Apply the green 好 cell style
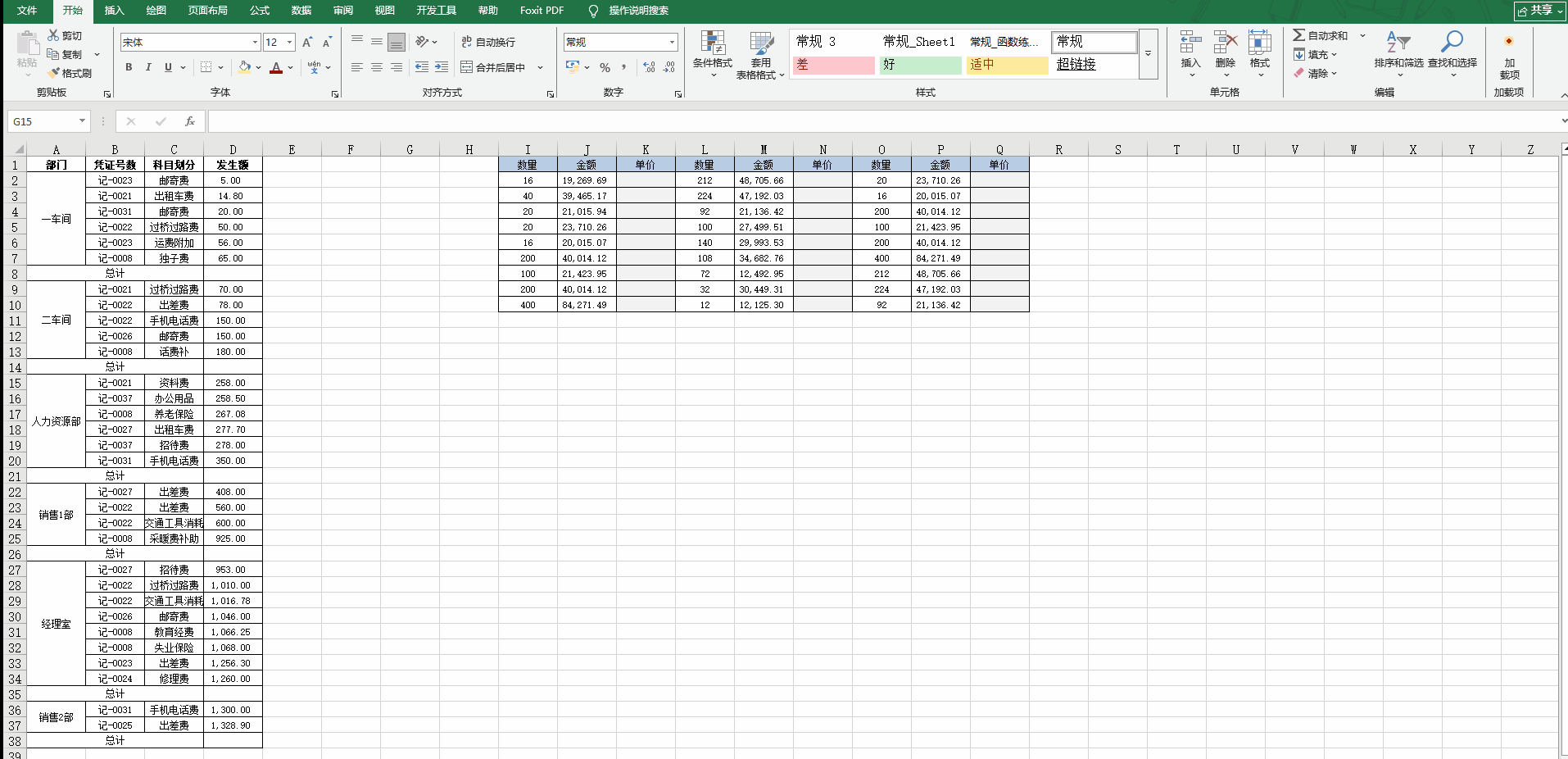The image size is (1568, 759). [920, 64]
